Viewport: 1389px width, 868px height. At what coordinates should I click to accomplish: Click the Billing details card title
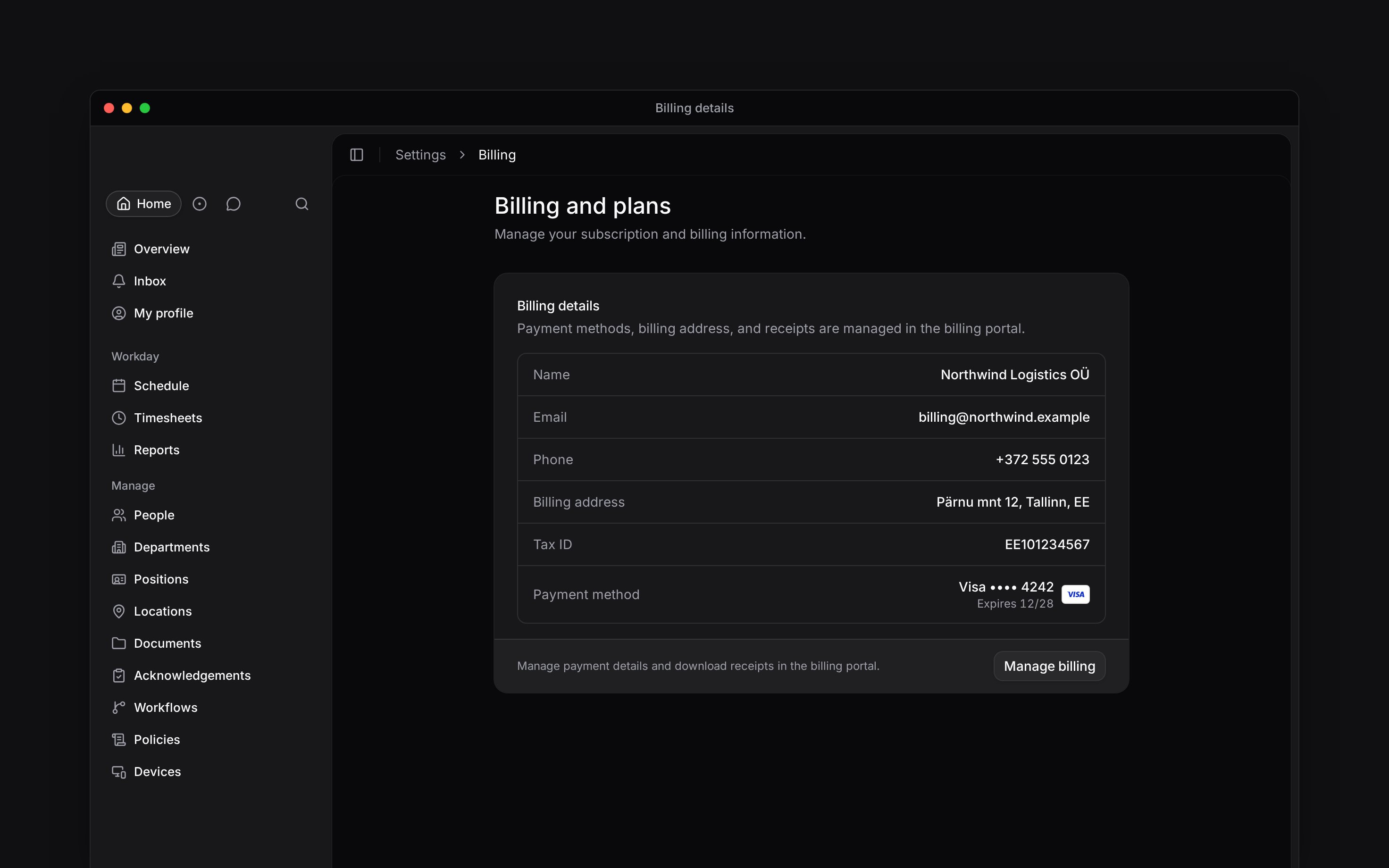pyautogui.click(x=558, y=306)
